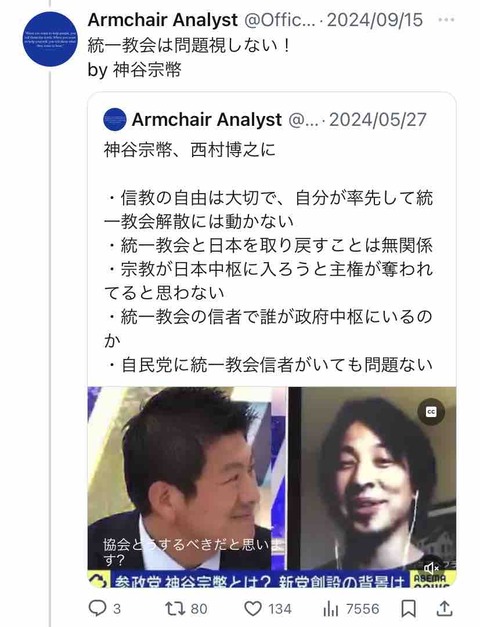The height and width of the screenshot is (627, 480).
Task: Open quoted tweet author name Armchair Analyst
Action: (207, 120)
